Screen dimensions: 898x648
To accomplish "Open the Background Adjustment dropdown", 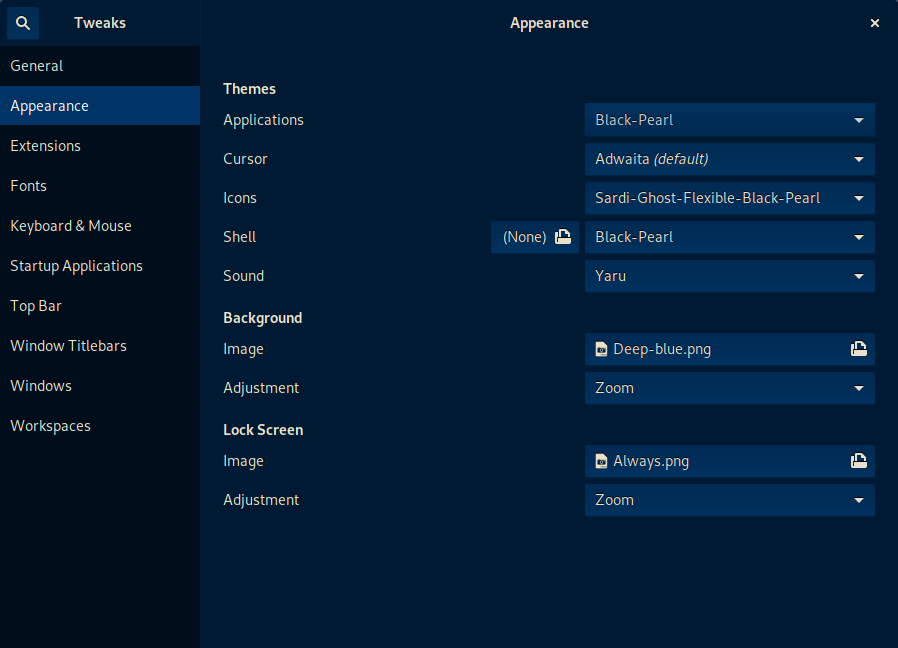I will point(730,388).
